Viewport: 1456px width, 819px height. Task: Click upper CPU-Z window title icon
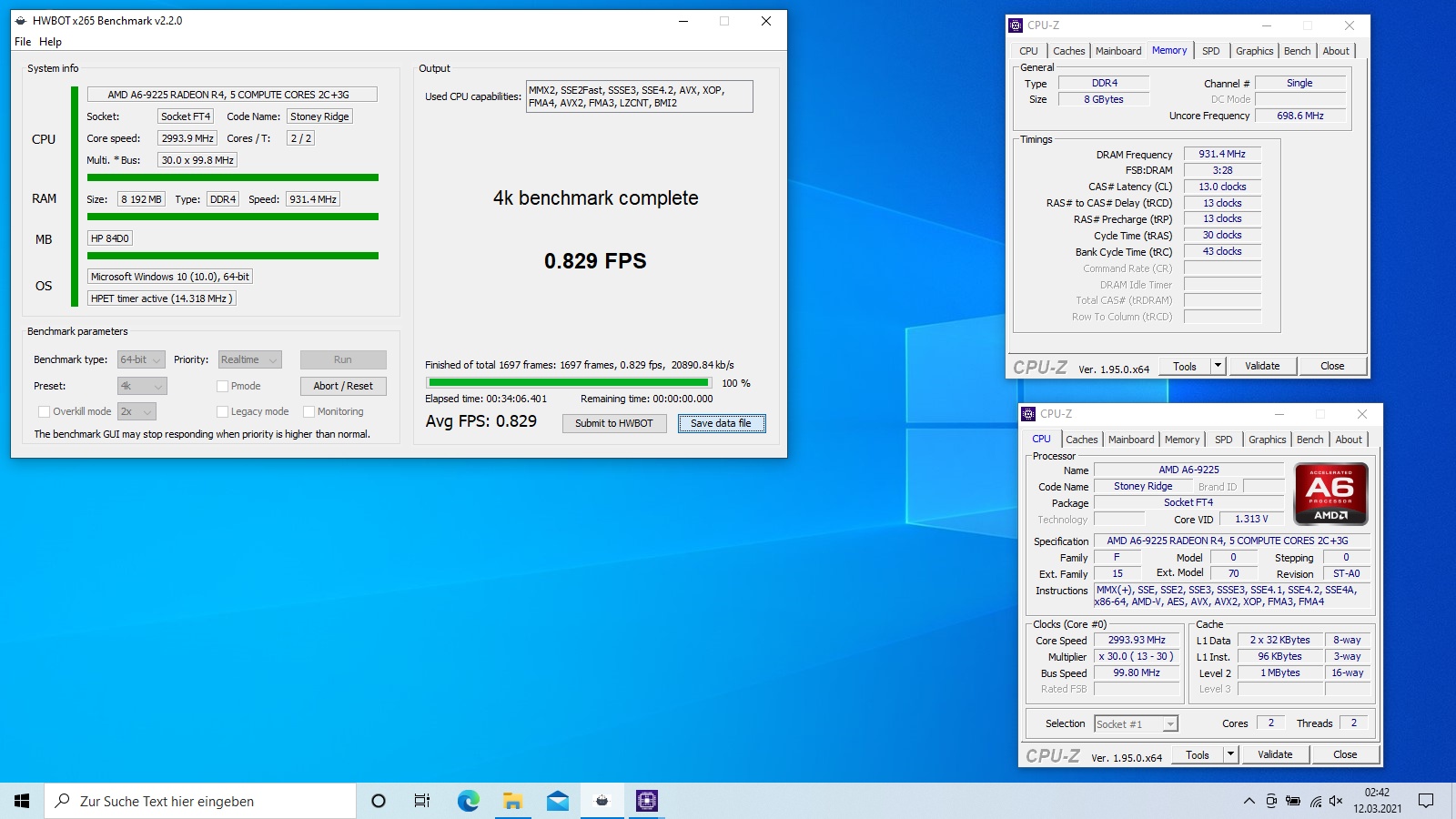pyautogui.click(x=1016, y=25)
